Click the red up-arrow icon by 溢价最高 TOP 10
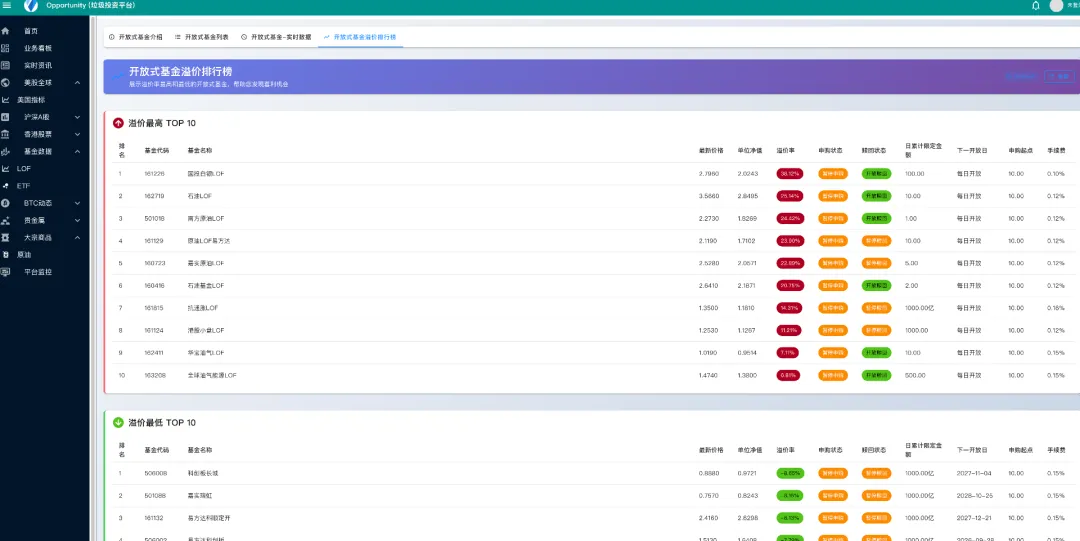This screenshot has height=541, width=1080. [x=118, y=123]
